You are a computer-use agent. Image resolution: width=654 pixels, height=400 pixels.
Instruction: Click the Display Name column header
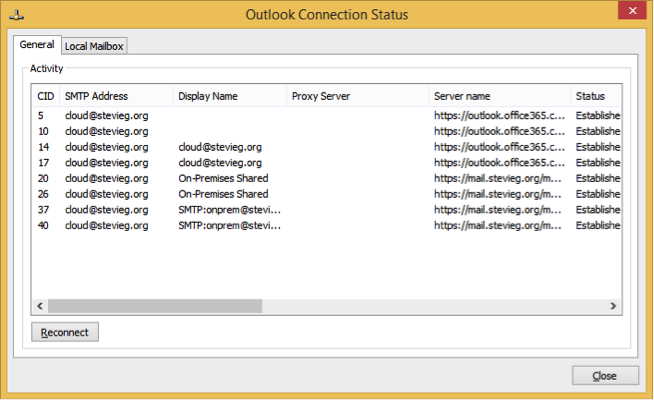tap(230, 96)
